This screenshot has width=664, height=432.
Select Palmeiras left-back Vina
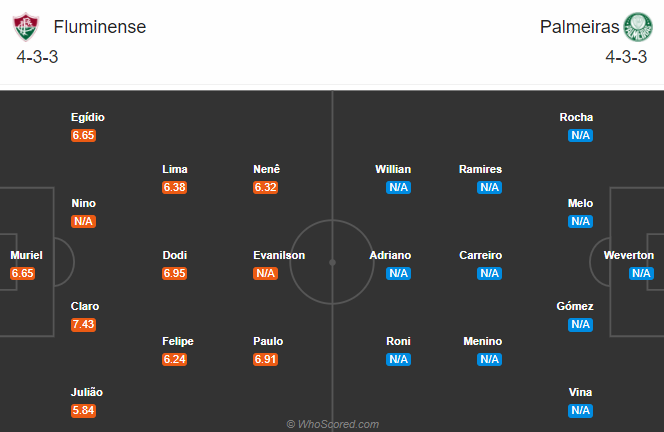pyautogui.click(x=580, y=392)
